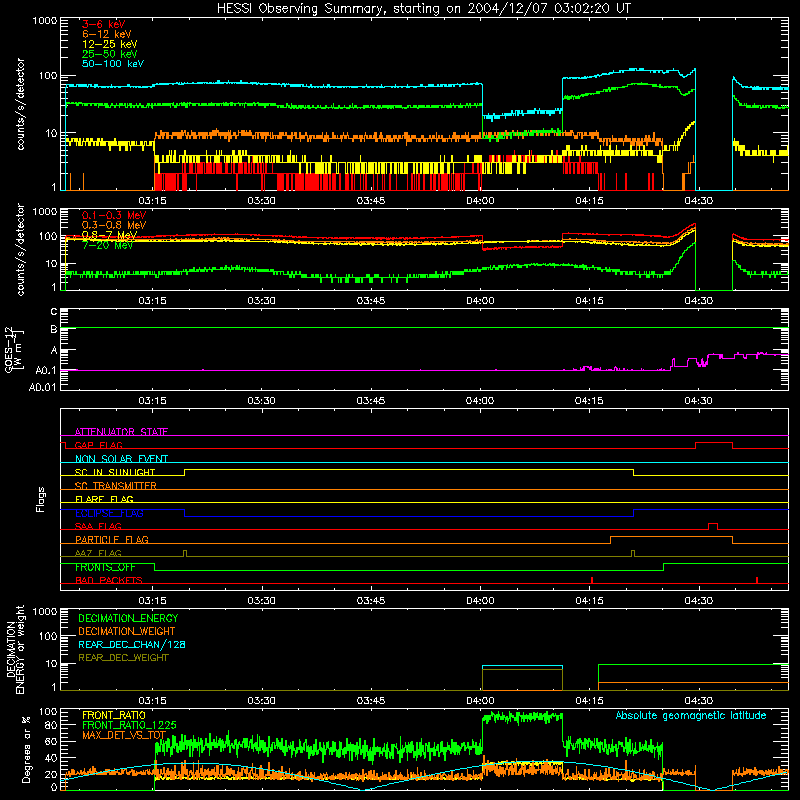The image size is (800, 800).
Task: Click the DECIMATION_ENERGY legend label
Action: [x=128, y=618]
